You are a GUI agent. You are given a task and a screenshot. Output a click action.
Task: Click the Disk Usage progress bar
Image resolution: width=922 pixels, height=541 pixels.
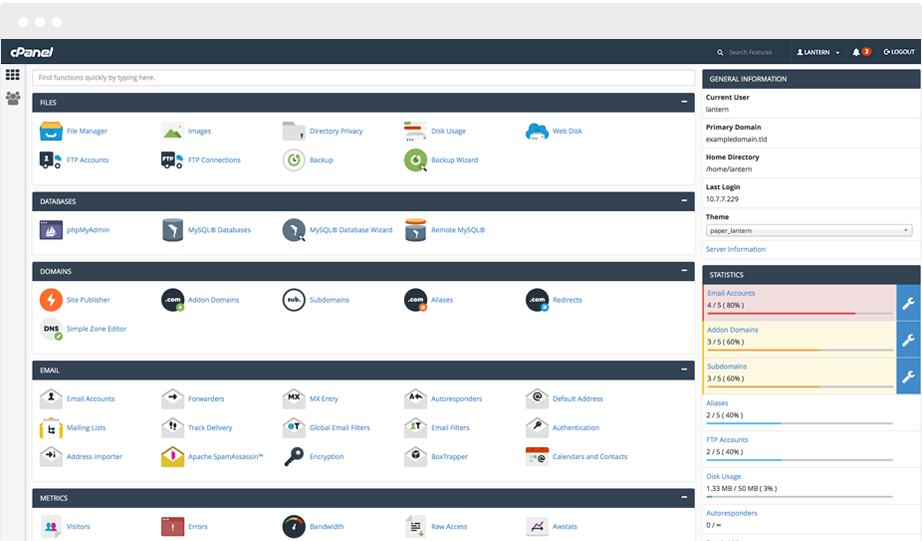pyautogui.click(x=799, y=497)
